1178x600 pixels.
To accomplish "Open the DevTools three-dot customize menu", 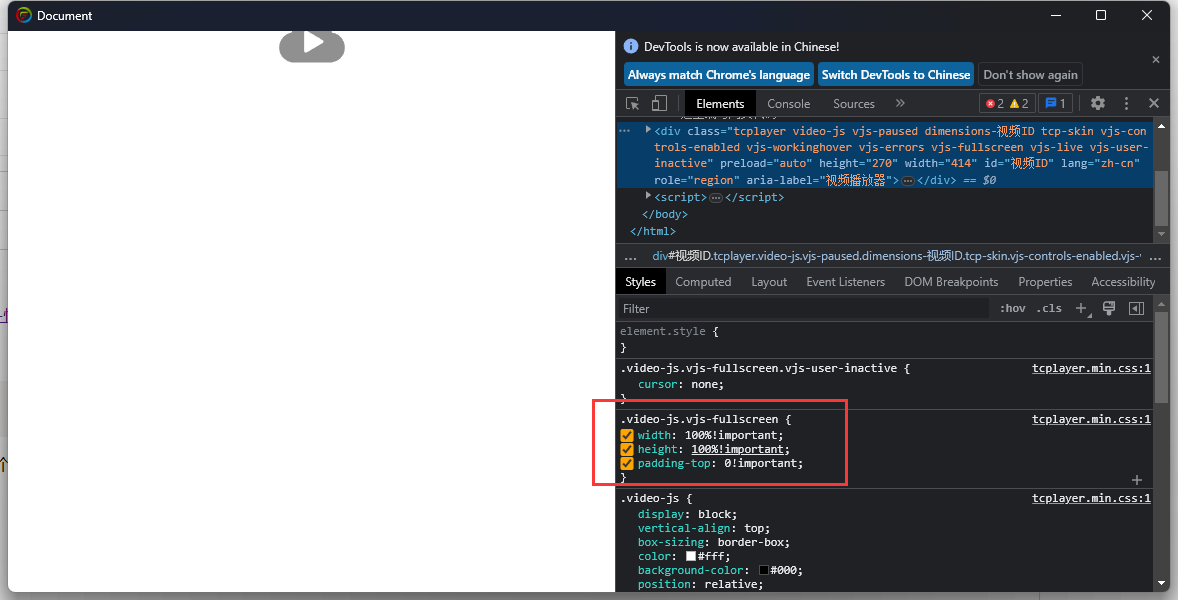I will [1126, 104].
